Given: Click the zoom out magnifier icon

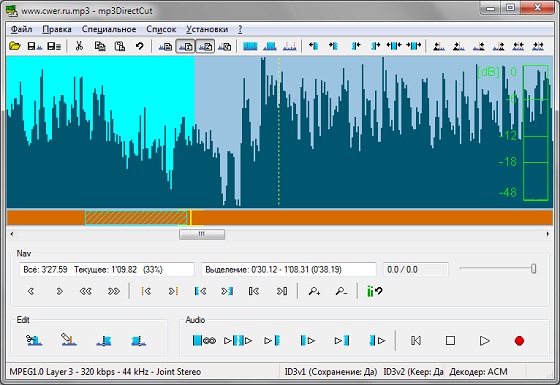Looking at the screenshot, I should click(x=341, y=291).
